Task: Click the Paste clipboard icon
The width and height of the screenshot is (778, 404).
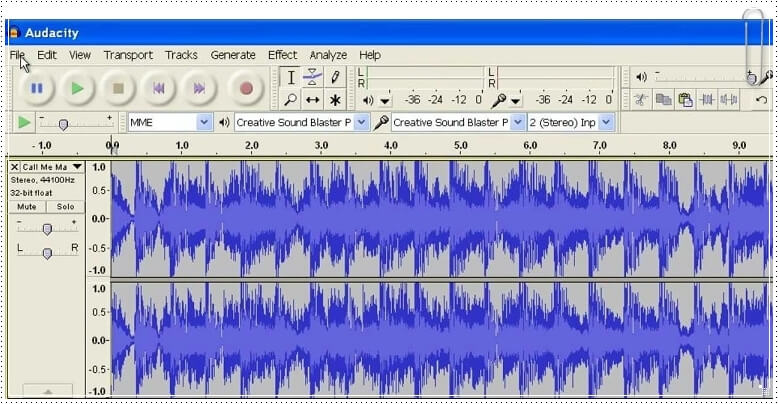Action: point(685,100)
